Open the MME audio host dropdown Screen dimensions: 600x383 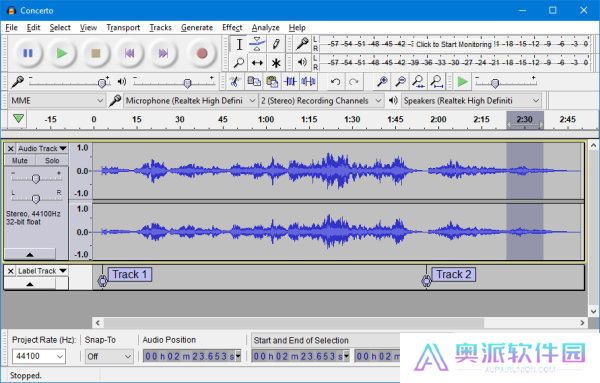57,101
